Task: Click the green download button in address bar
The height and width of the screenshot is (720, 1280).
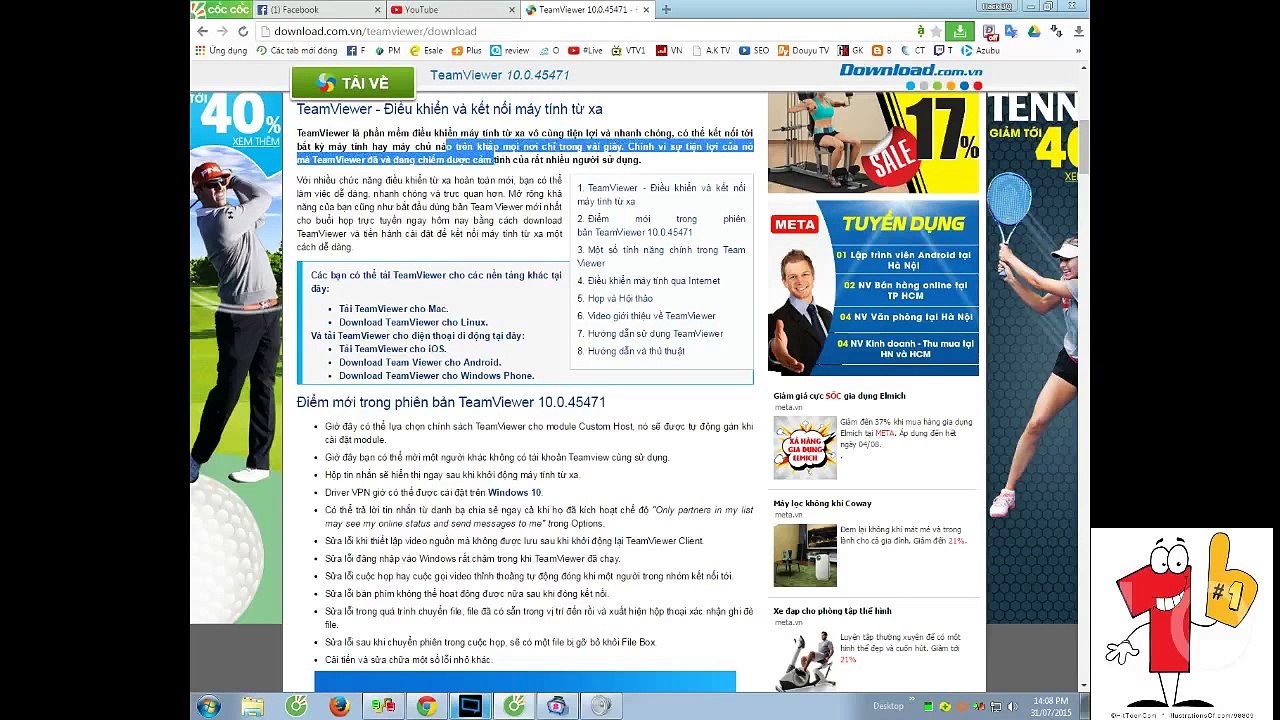Action: 959,31
